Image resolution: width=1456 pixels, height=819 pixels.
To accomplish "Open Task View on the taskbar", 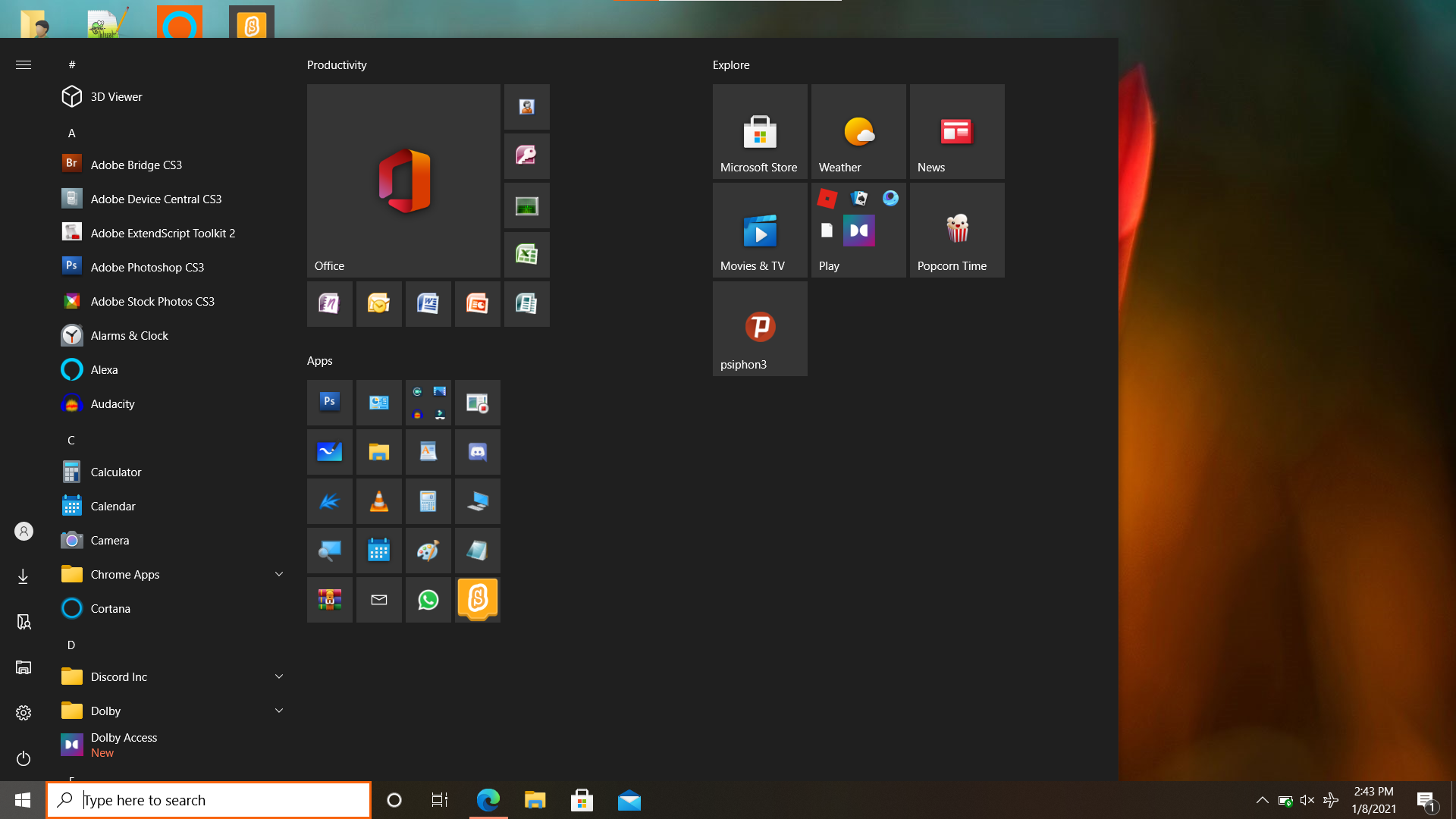I will tap(440, 800).
